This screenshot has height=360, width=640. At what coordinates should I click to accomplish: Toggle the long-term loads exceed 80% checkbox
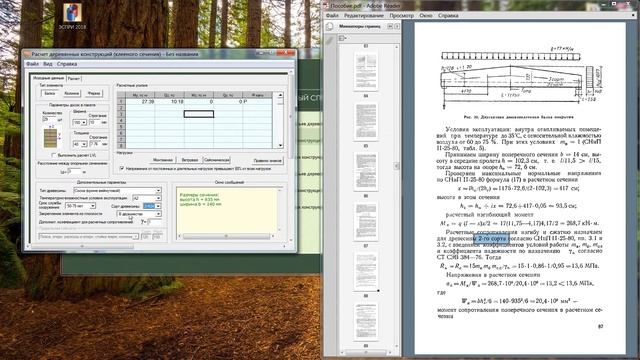[122, 168]
